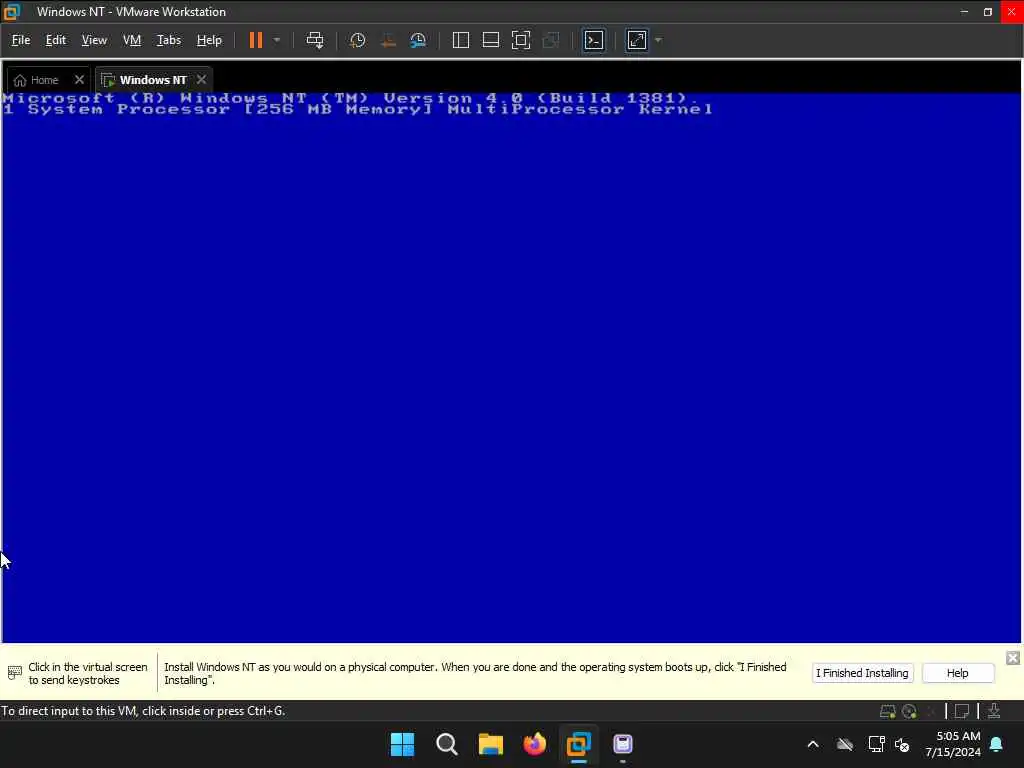
Task: Open the console view icon
Action: pos(594,40)
